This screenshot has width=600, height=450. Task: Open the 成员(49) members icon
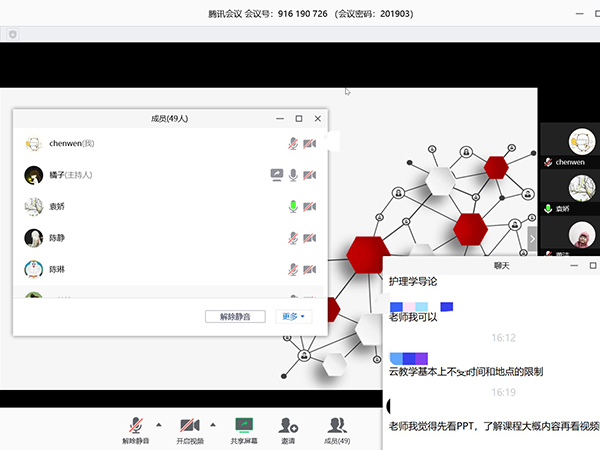tap(337, 425)
